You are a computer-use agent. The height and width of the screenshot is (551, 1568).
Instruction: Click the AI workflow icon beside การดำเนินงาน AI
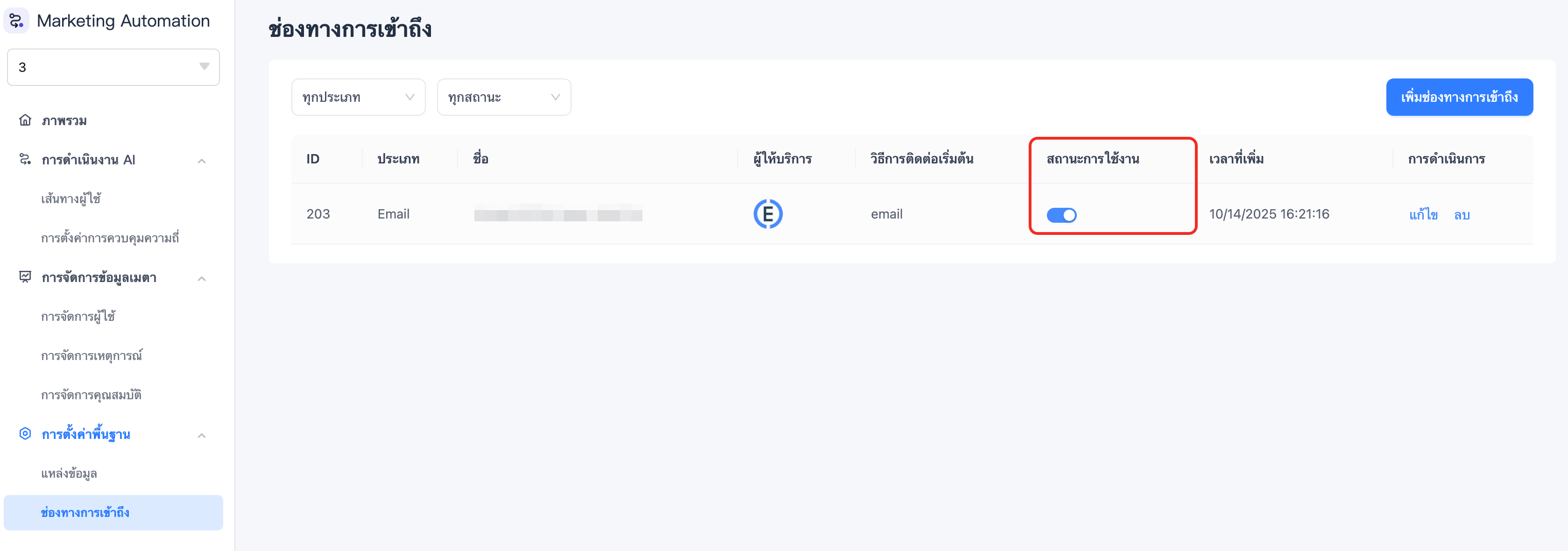25,160
